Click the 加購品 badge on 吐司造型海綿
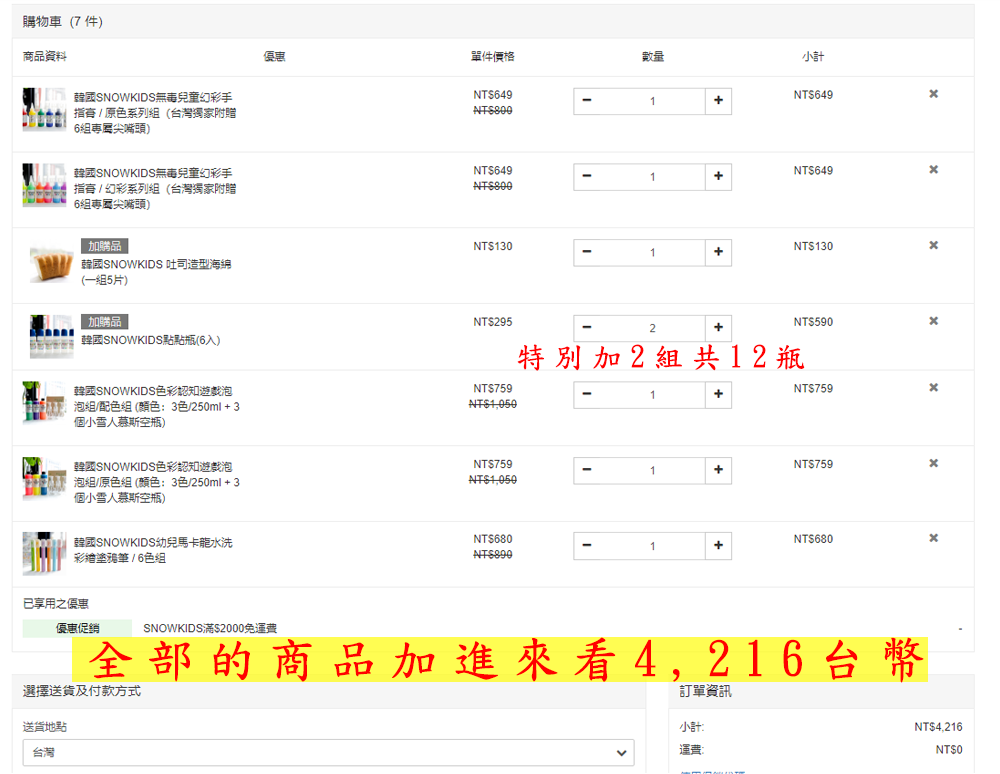 [105, 246]
